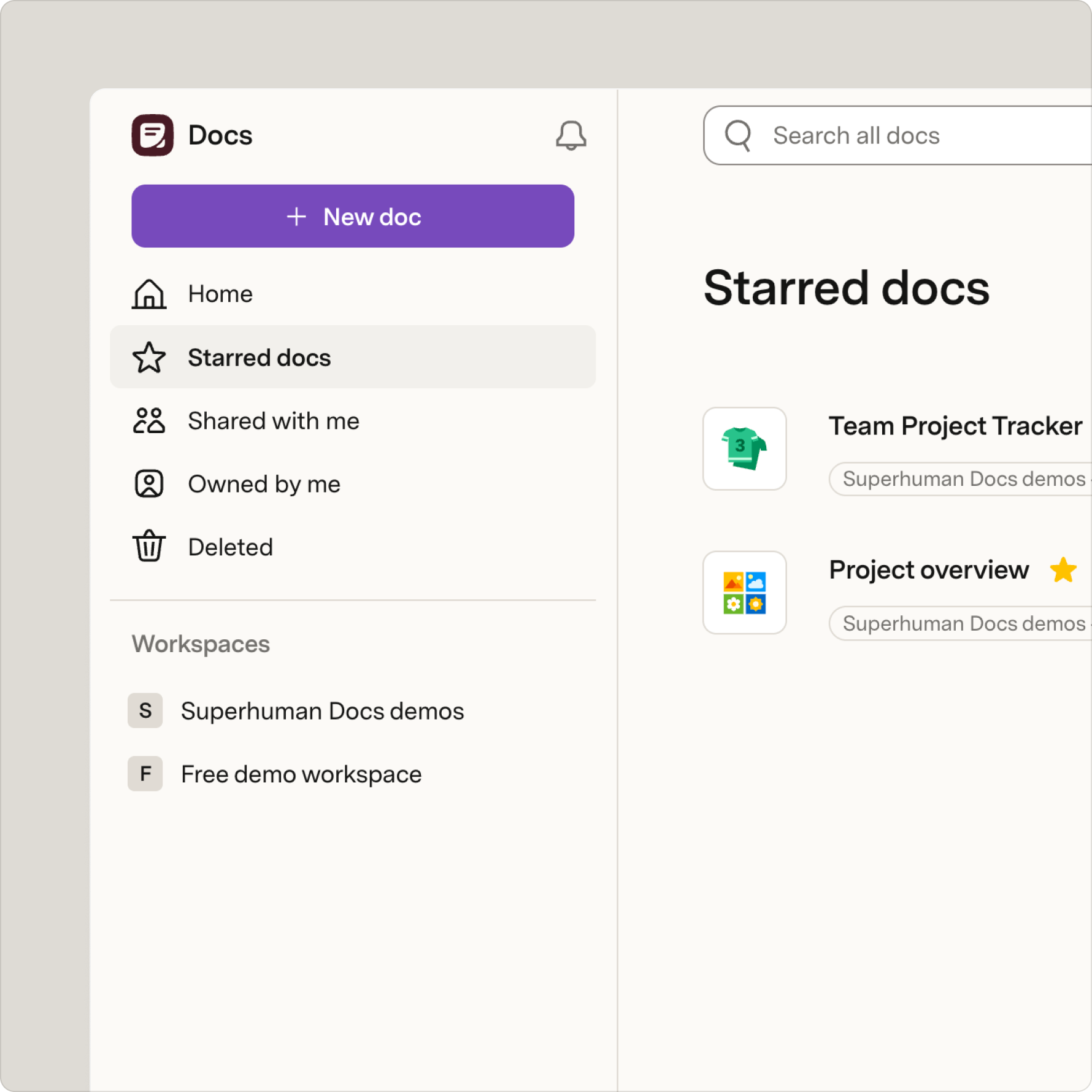The image size is (1092, 1092).
Task: Select Starred docs in sidebar
Action: click(353, 357)
